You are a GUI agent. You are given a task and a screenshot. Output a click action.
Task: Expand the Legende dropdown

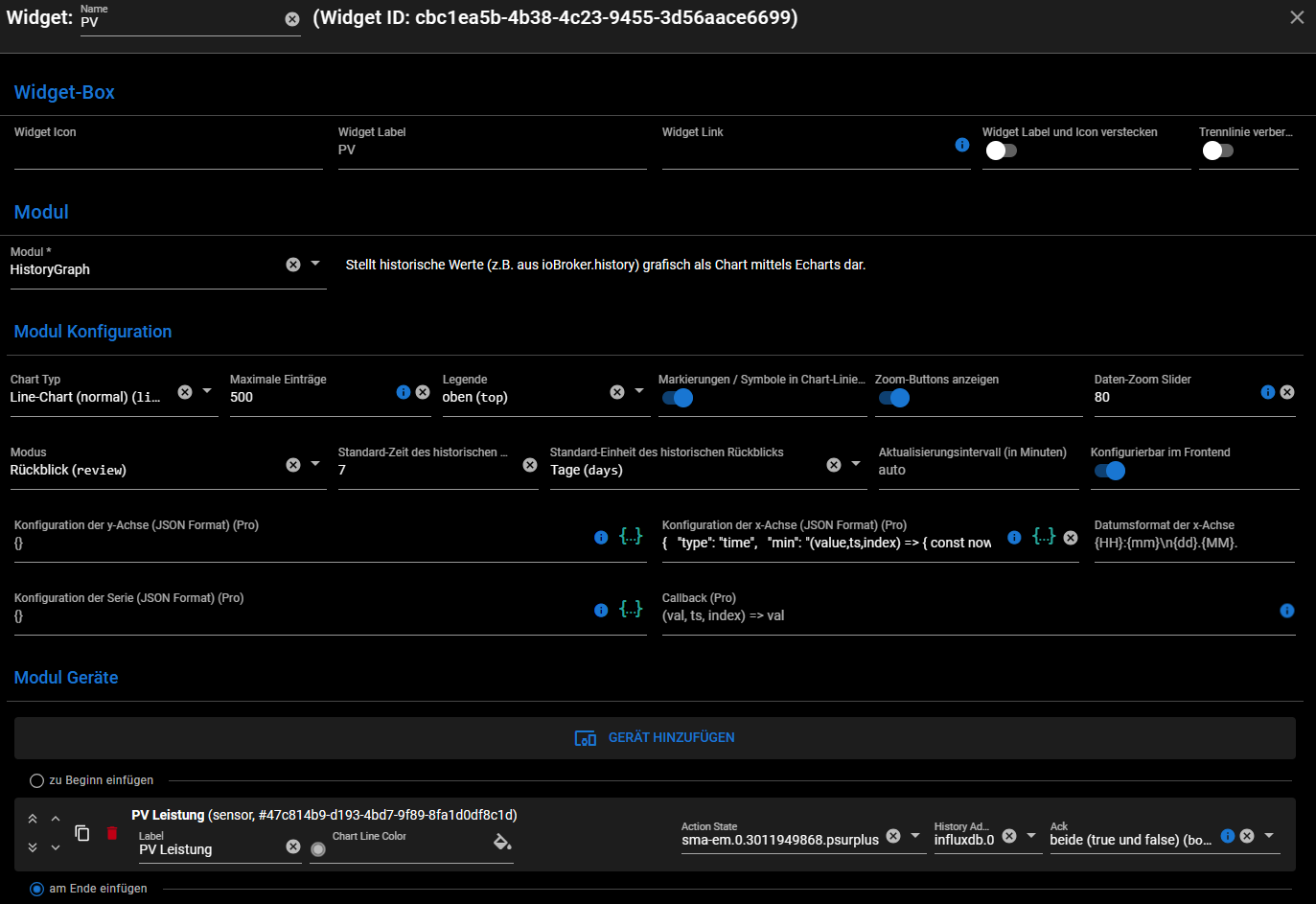coord(639,391)
